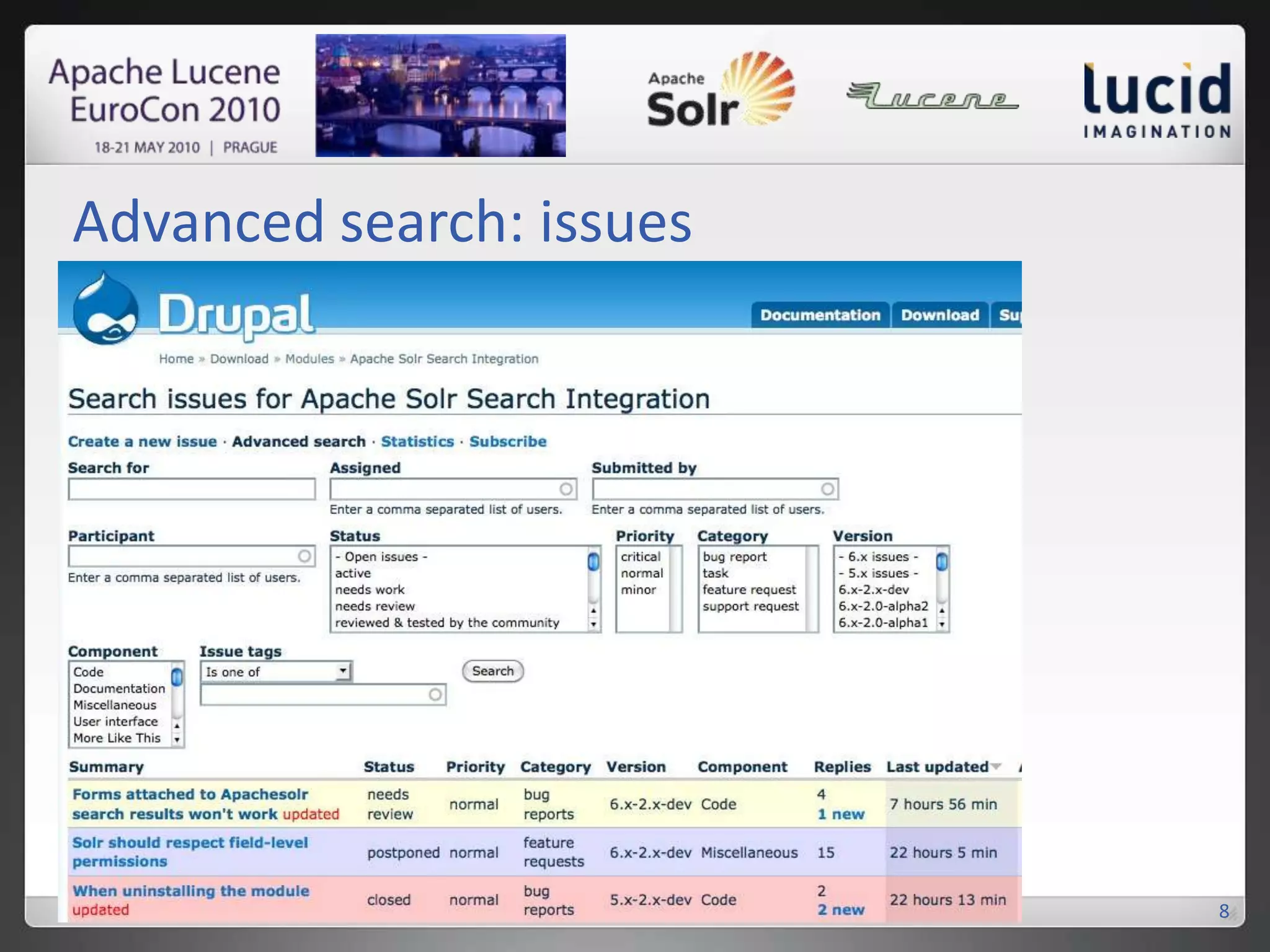Open the Modules breadcrumb link
The height and width of the screenshot is (952, 1270).
(x=309, y=359)
